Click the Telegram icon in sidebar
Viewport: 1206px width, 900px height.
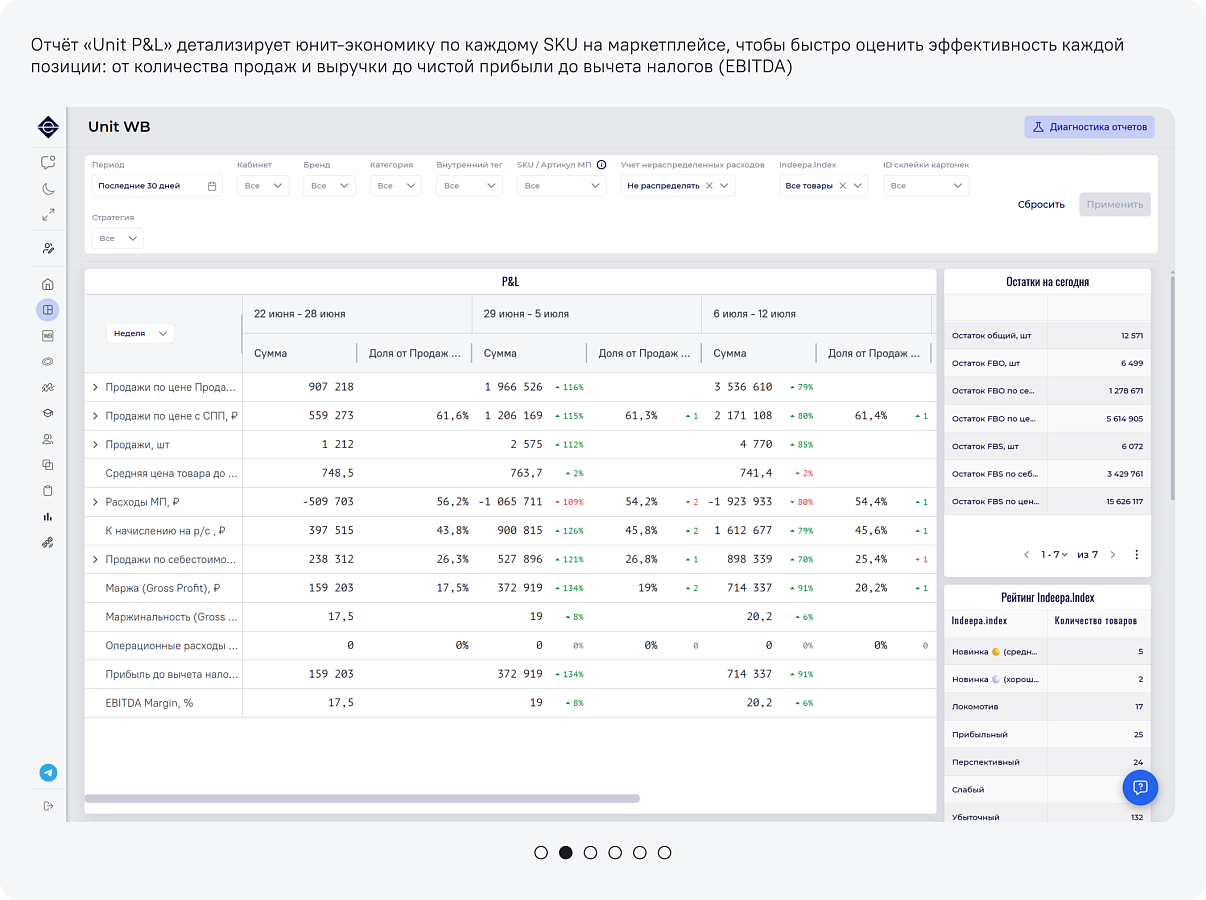pyautogui.click(x=48, y=773)
